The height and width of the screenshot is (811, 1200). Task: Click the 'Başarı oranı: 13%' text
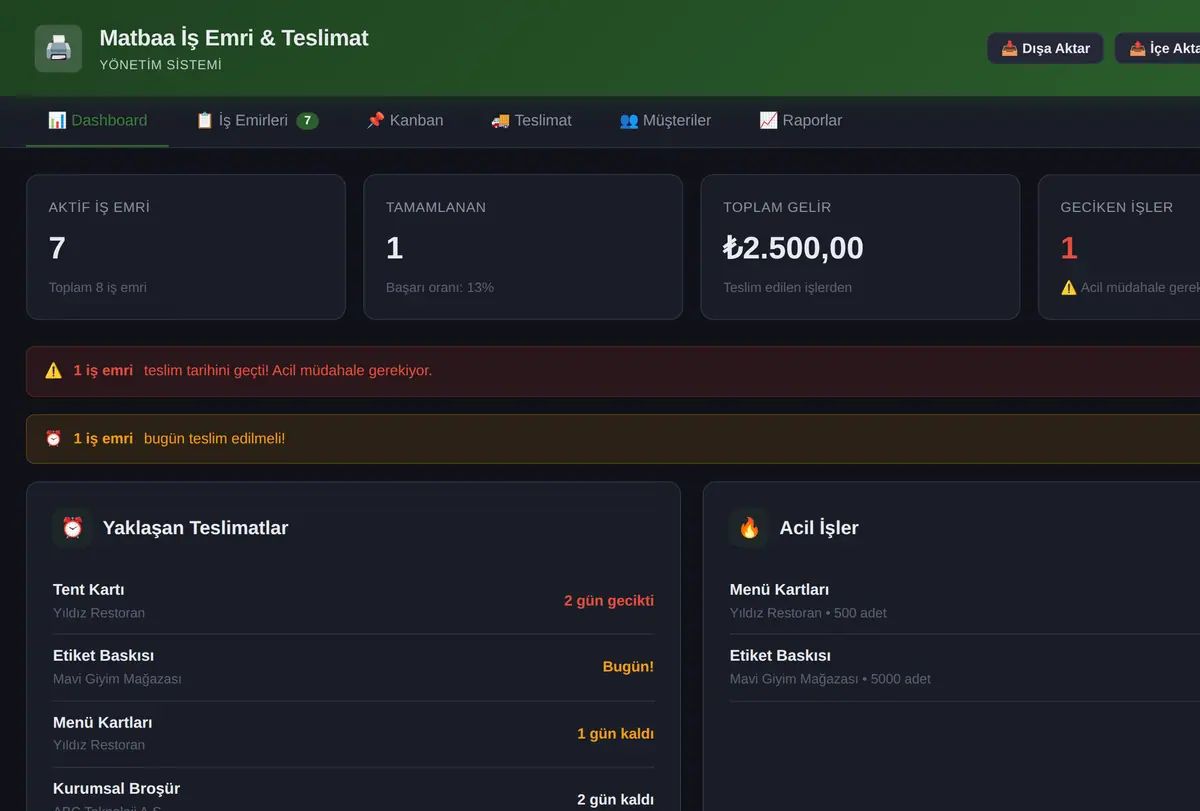(440, 288)
